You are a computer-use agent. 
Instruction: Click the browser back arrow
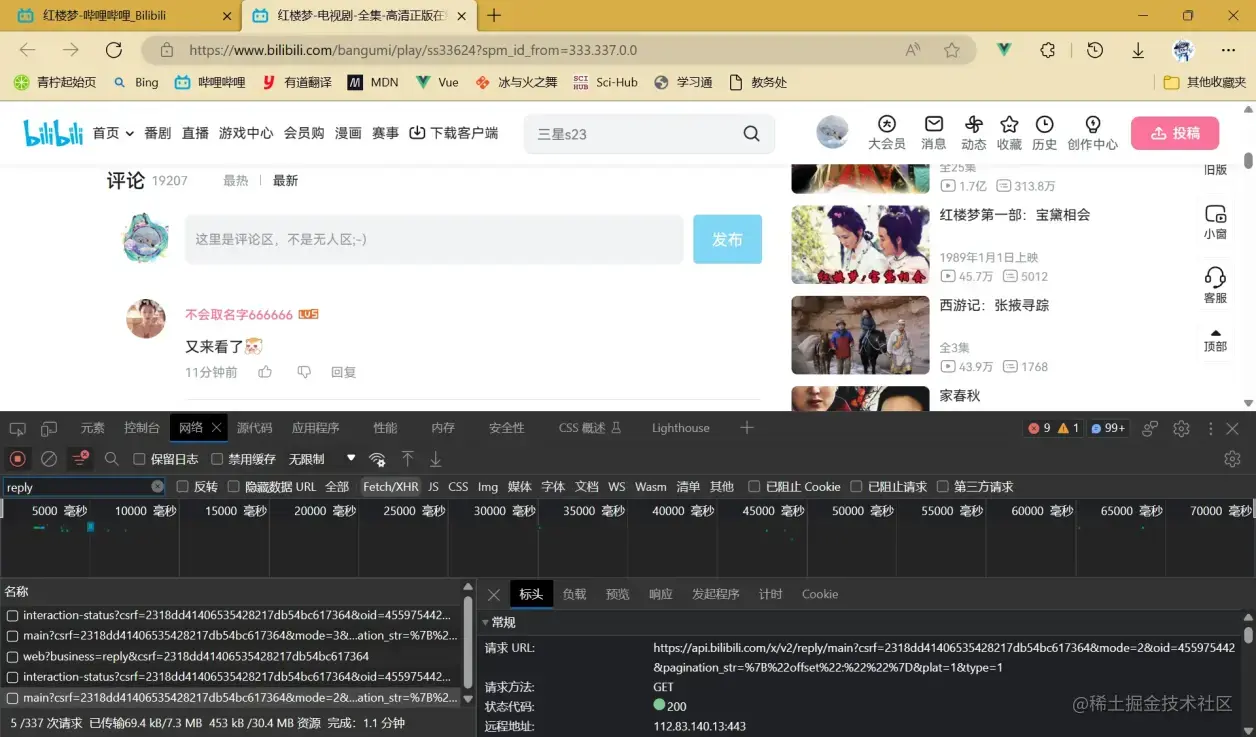(27, 50)
